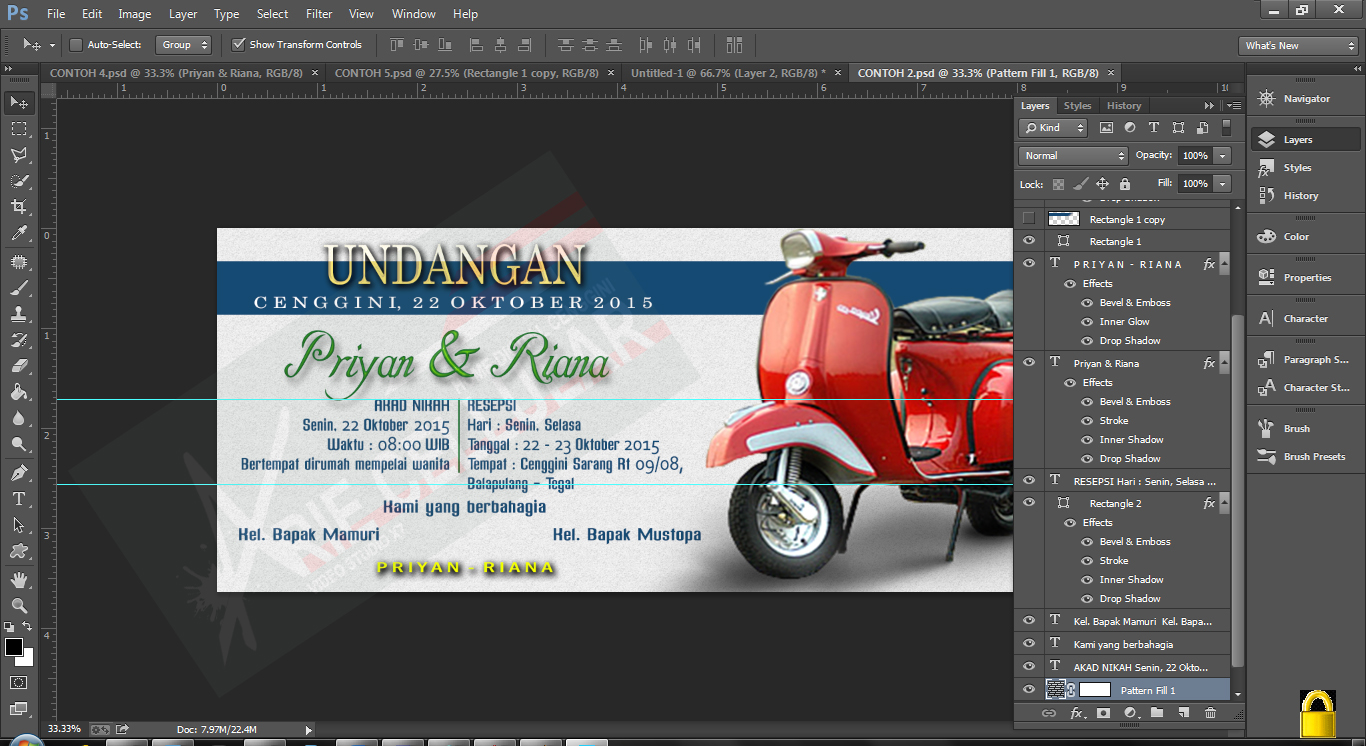The image size is (1366, 746).
Task: Select the Rectangular Marquee tool
Action: 19,129
